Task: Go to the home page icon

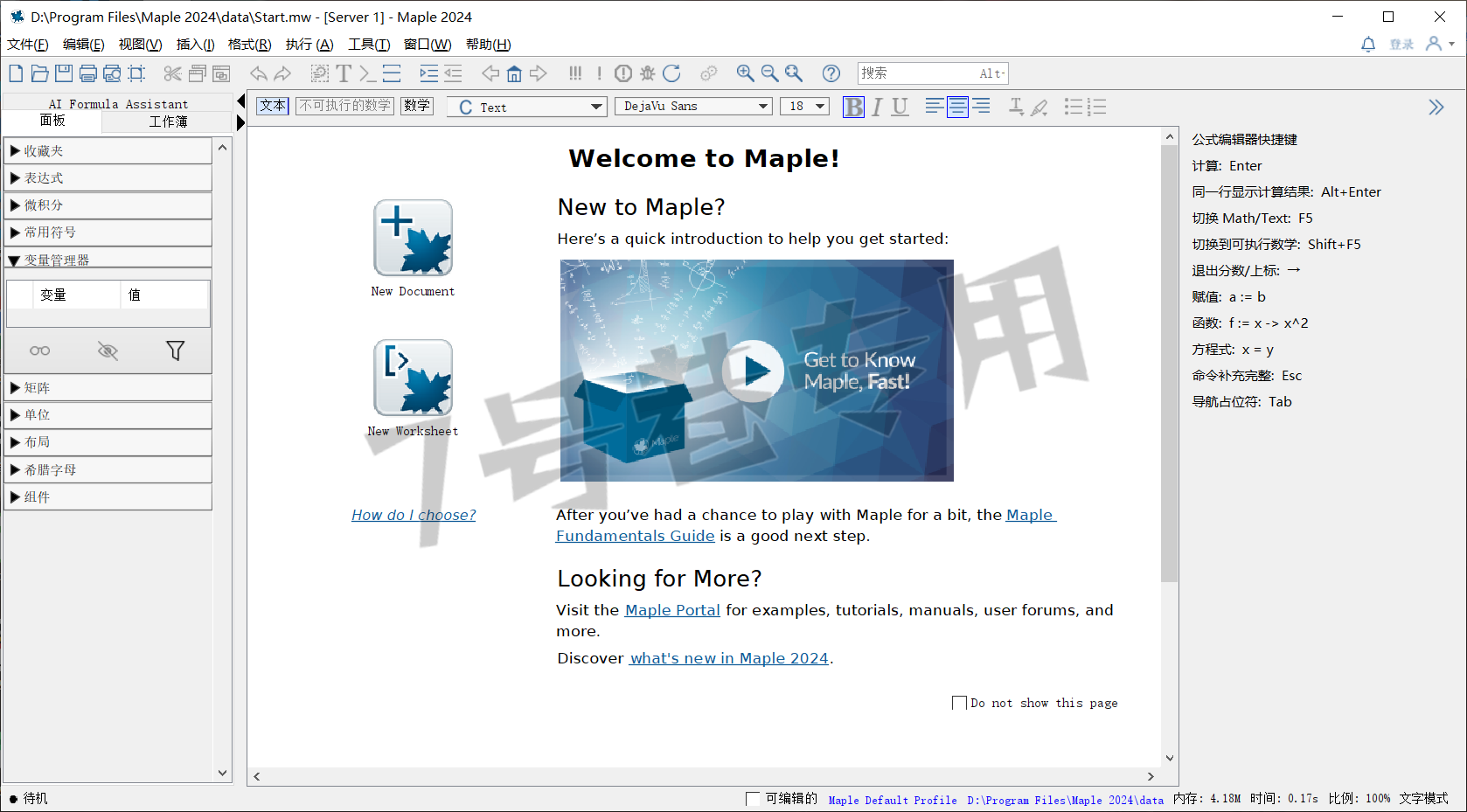Action: 514,73
